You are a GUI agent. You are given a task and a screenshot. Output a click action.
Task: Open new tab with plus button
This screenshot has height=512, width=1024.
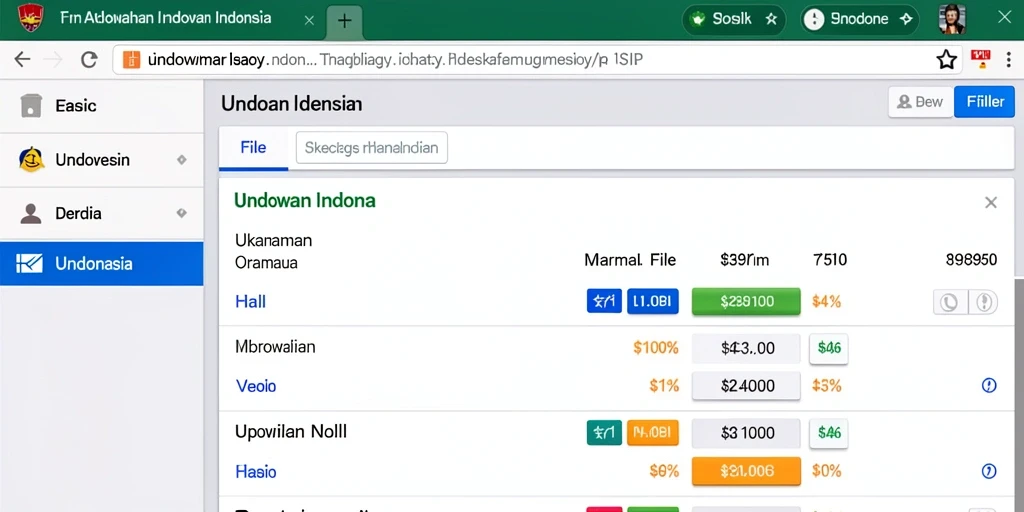[x=344, y=20]
